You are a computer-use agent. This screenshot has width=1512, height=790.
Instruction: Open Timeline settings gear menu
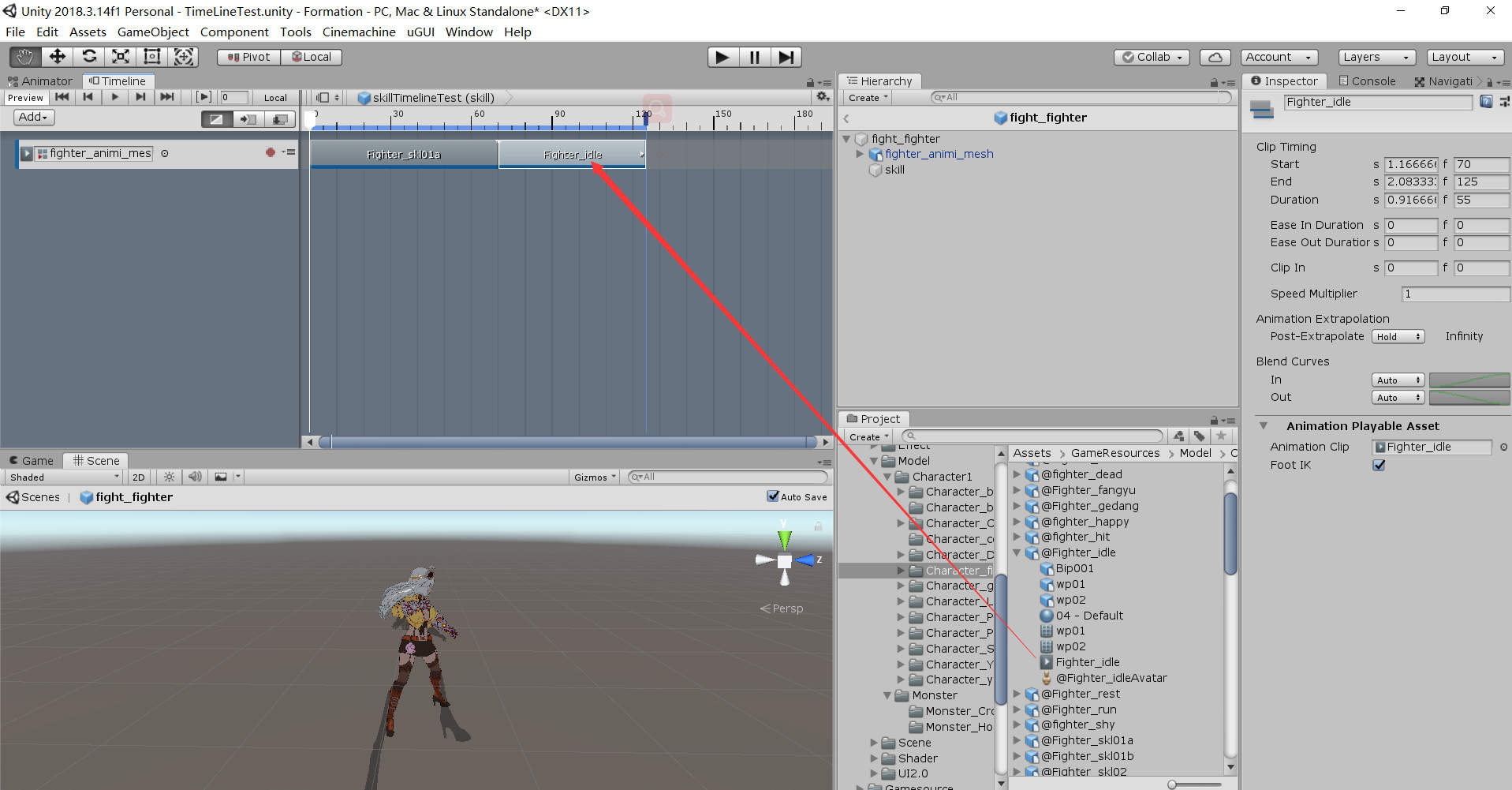(823, 96)
